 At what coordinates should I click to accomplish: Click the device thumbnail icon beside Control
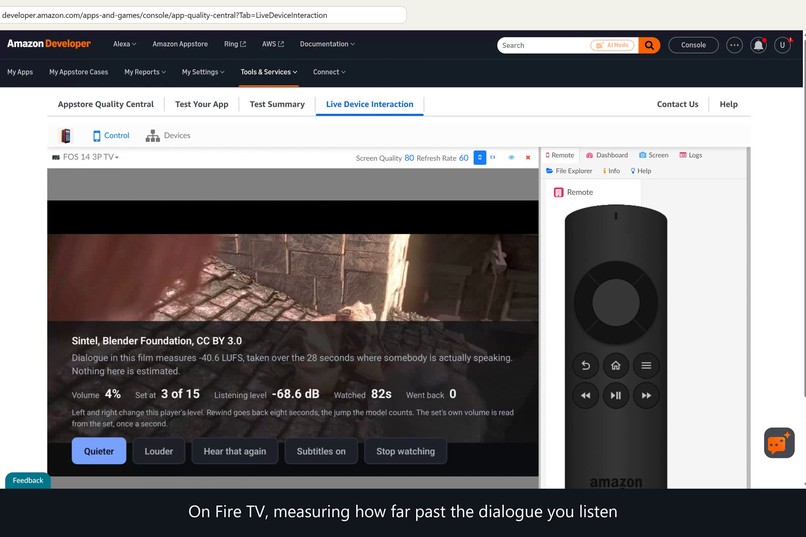point(66,136)
